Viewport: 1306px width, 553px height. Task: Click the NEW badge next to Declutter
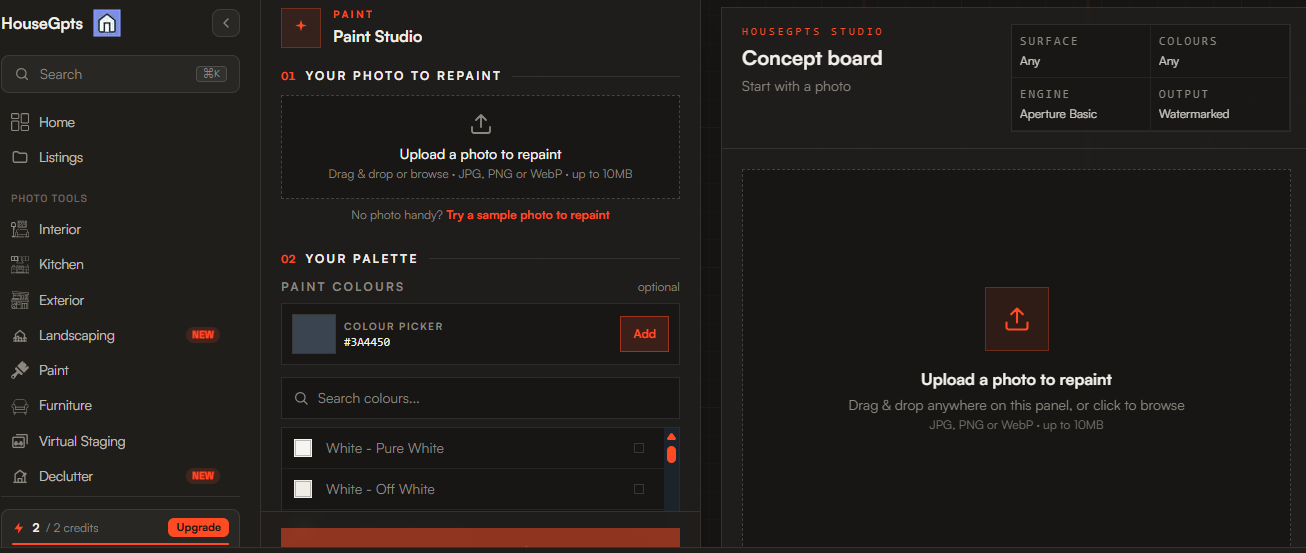(x=203, y=476)
